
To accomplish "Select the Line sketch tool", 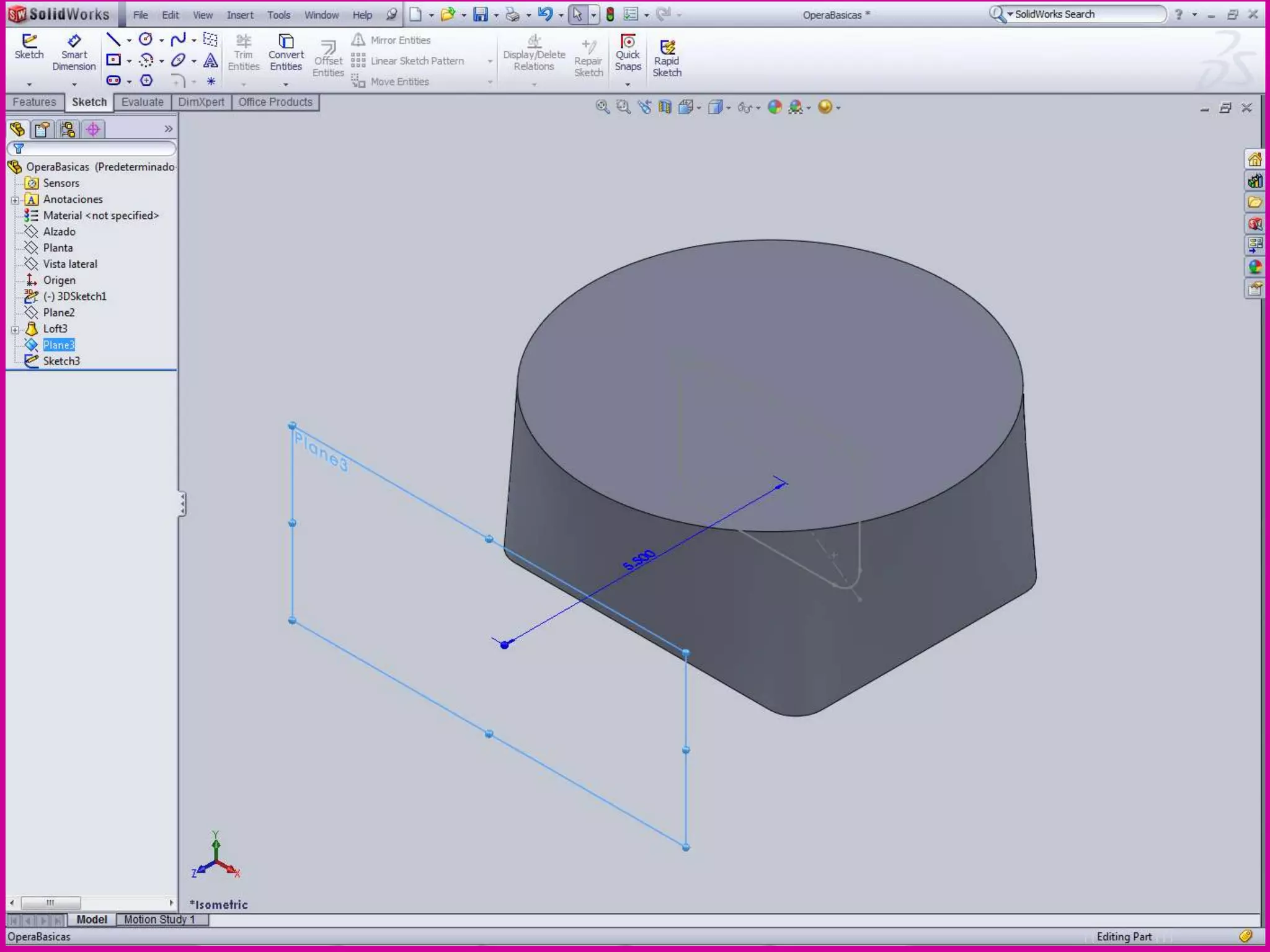I will tap(113, 40).
